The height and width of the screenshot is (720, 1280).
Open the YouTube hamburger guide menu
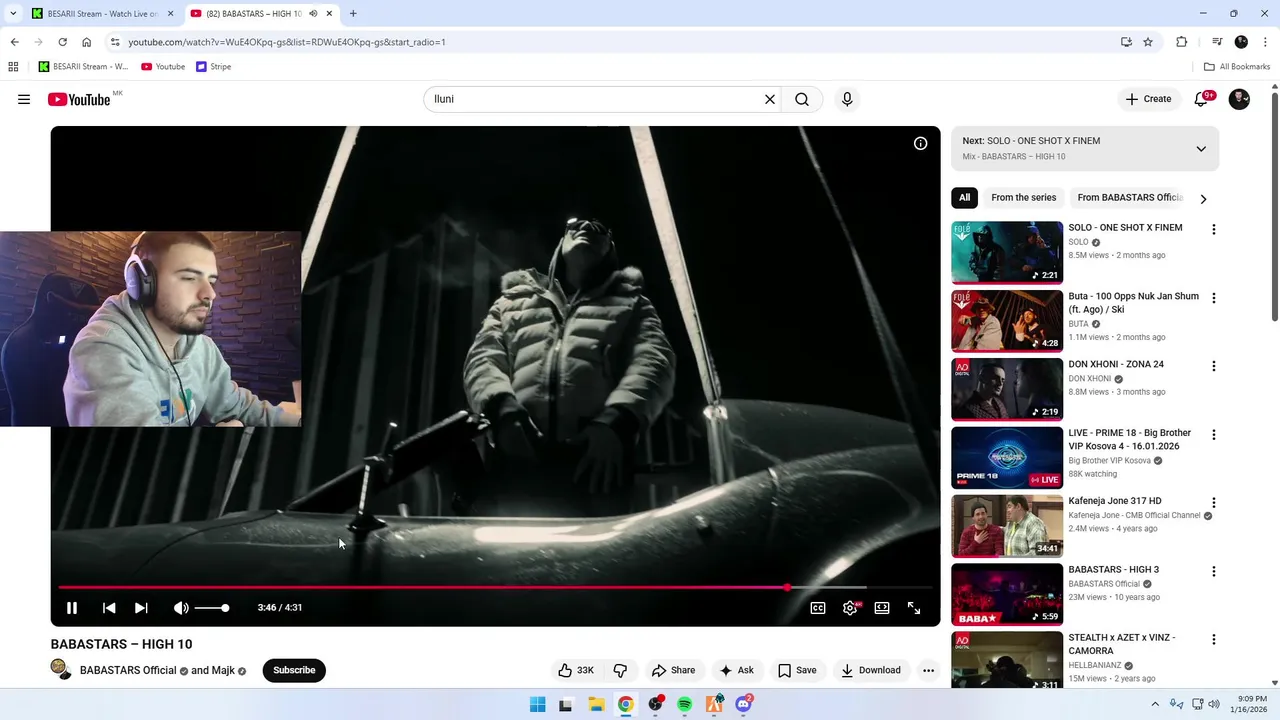coord(24,99)
